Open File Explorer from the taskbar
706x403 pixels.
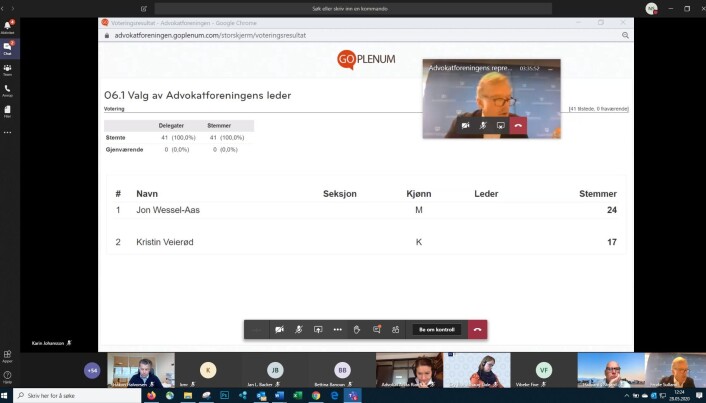click(188, 396)
